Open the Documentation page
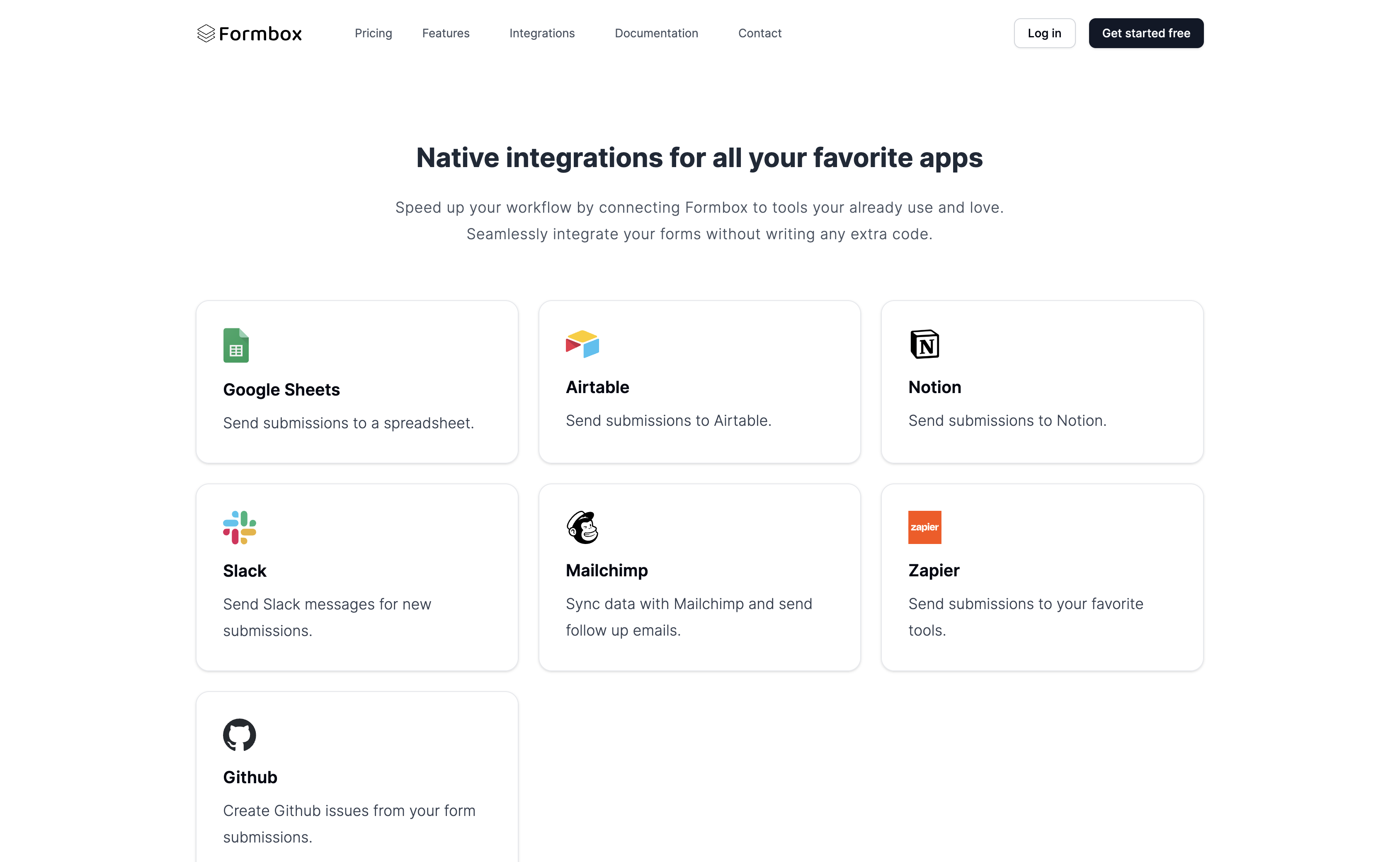Viewport: 1400px width, 862px height. 656,33
